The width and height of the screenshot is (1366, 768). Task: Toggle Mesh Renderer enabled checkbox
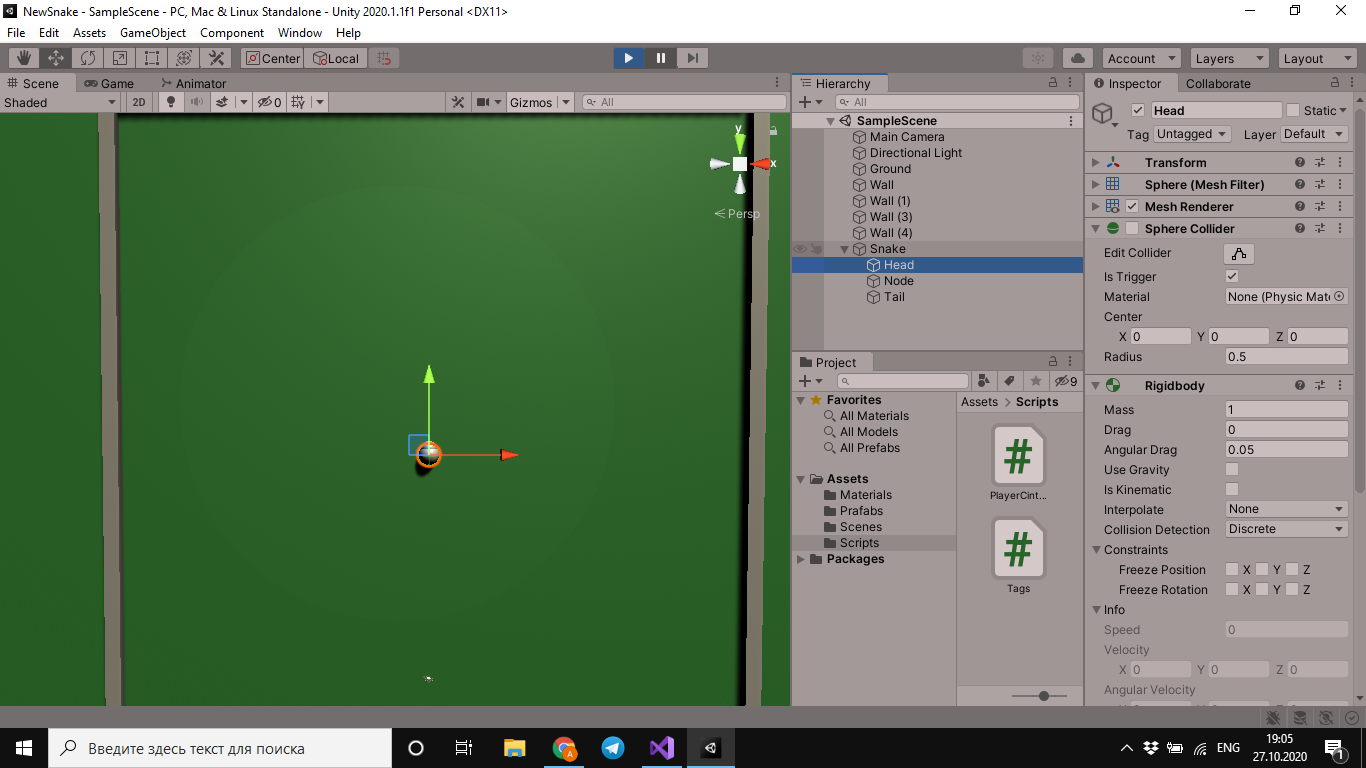(x=1132, y=207)
